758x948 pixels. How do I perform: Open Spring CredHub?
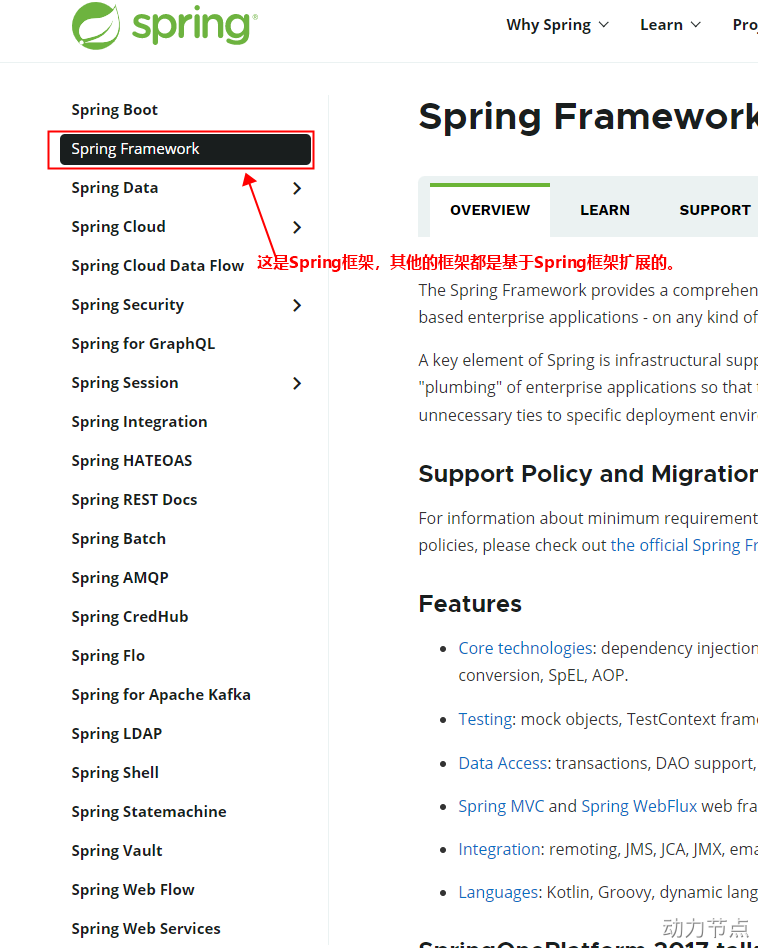click(130, 617)
